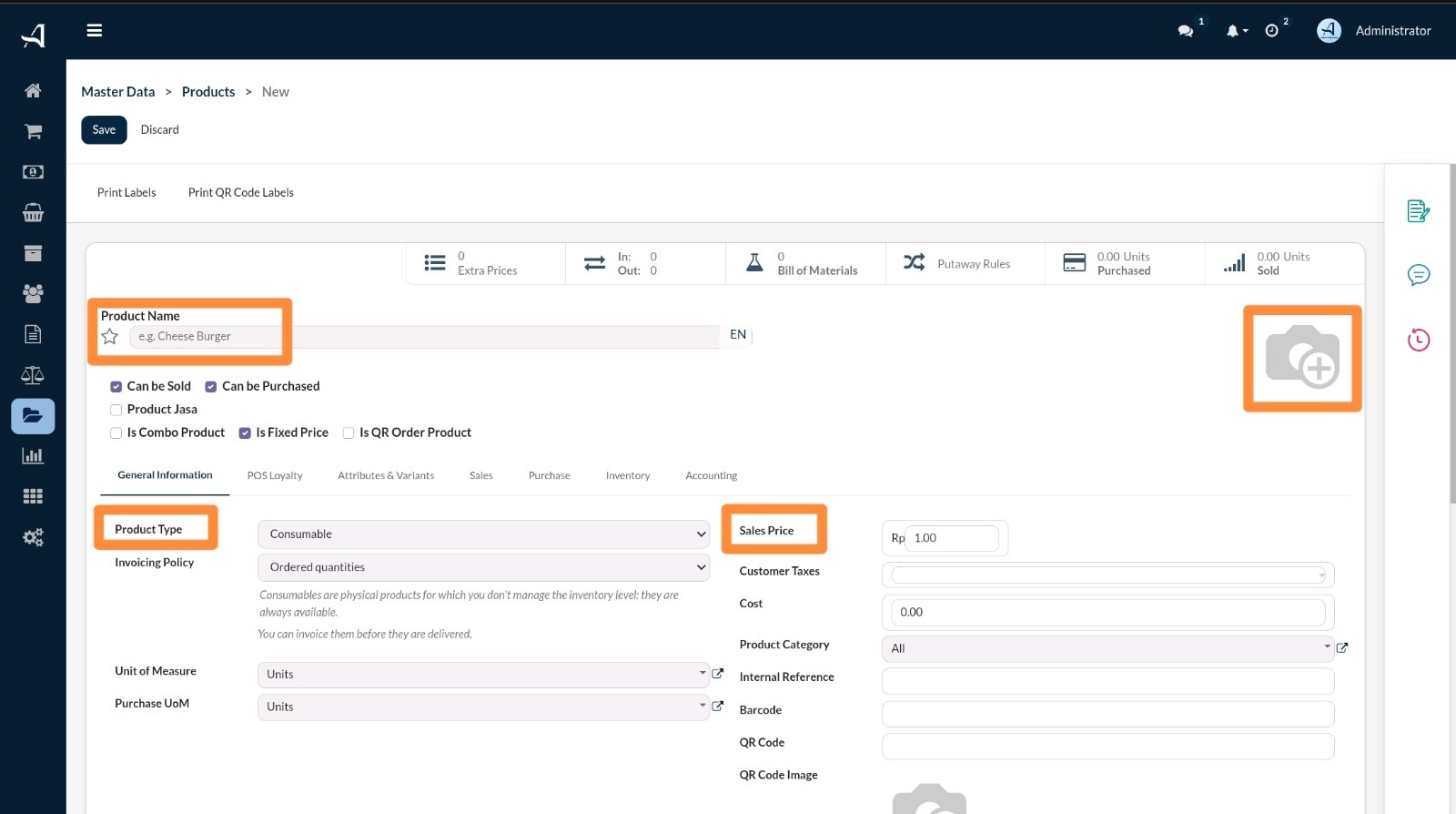The image size is (1456, 814).
Task: Expand the Unit of Measure dropdown
Action: coord(483,675)
